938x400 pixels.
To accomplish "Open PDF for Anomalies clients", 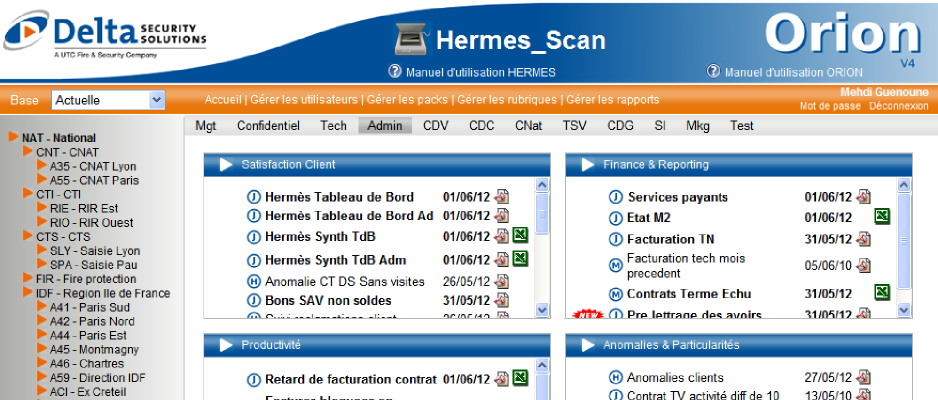I will click(x=863, y=377).
